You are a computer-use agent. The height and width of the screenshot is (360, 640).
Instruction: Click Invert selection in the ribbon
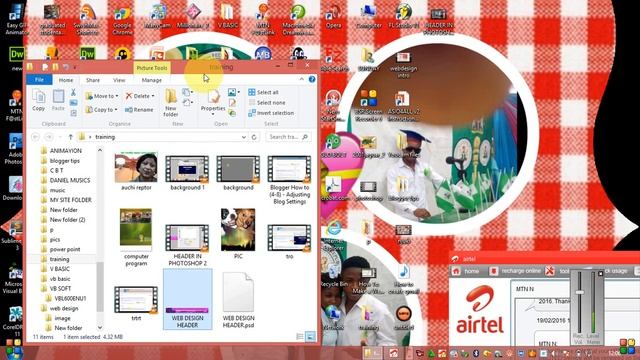(271, 113)
